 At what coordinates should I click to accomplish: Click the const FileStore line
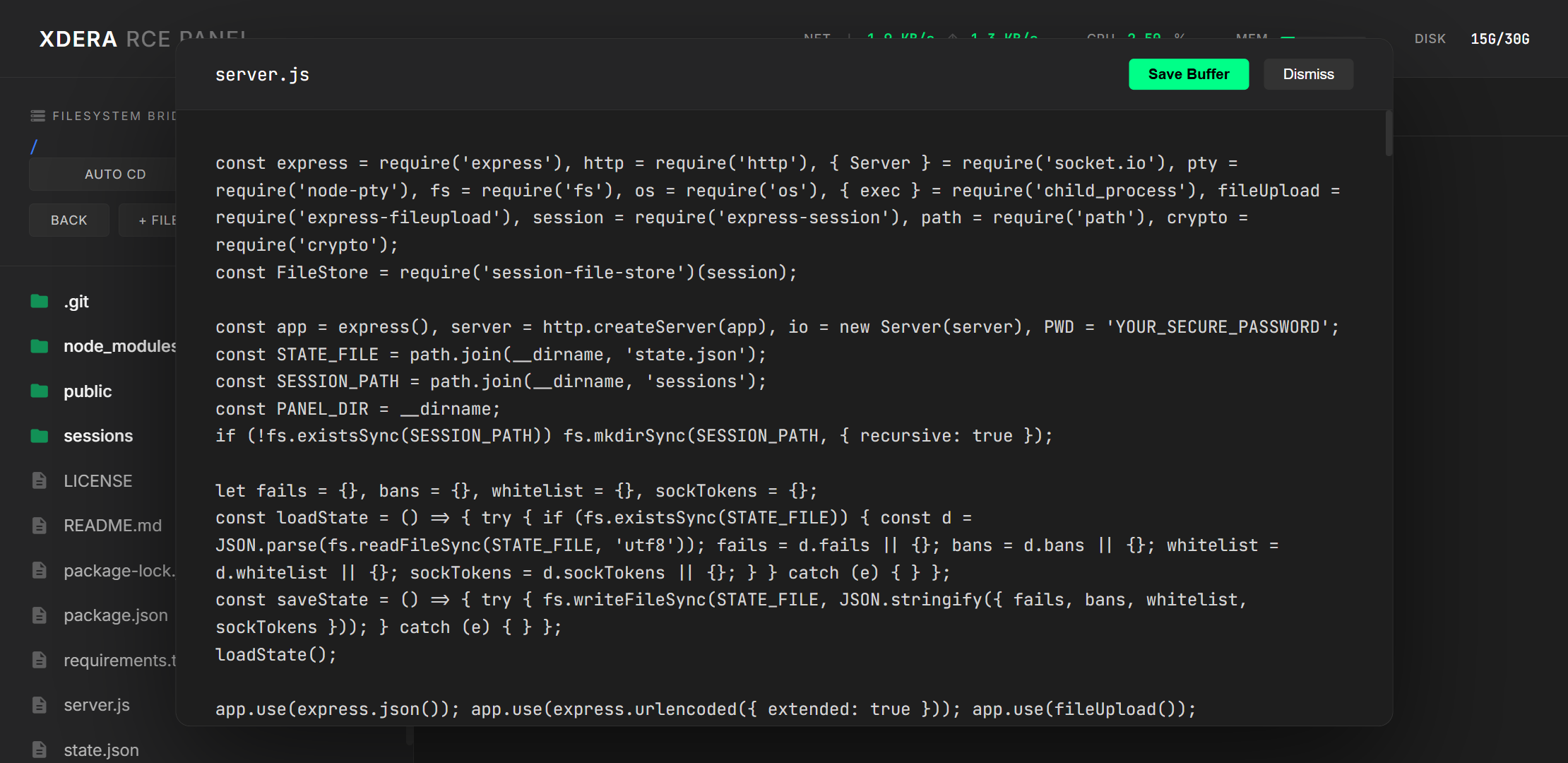click(506, 273)
